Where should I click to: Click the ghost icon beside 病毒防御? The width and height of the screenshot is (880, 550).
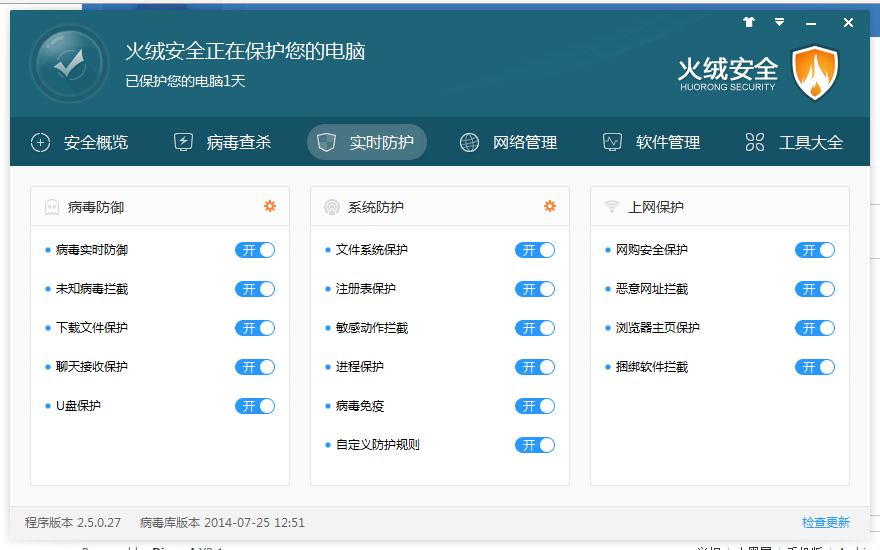tap(52, 208)
